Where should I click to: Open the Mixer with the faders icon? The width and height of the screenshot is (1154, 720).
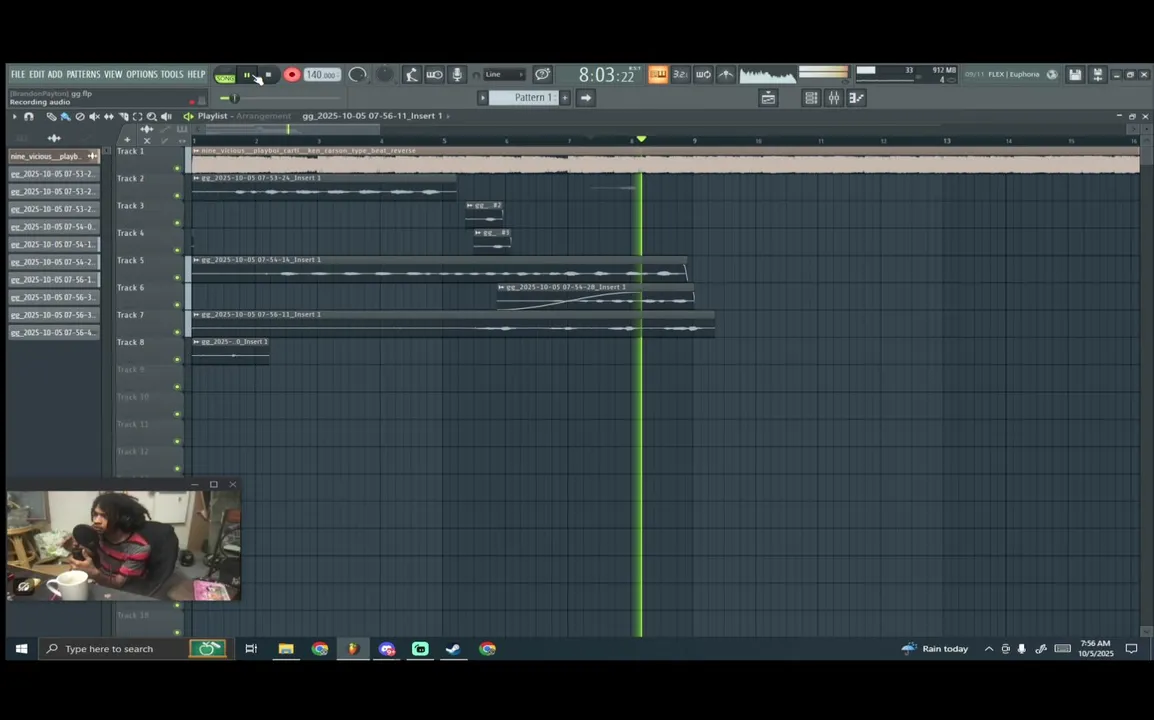coord(833,98)
